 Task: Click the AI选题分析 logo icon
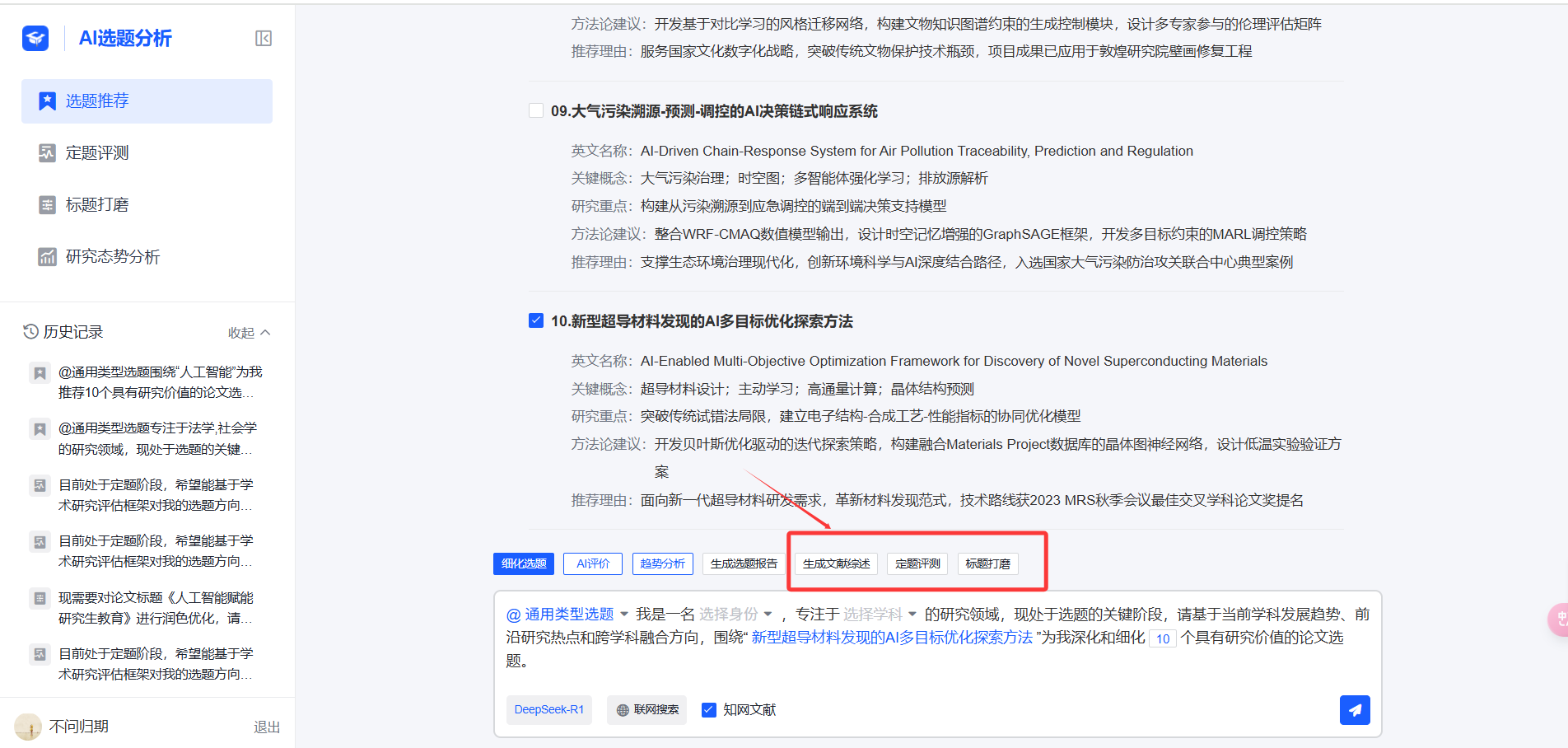point(35,38)
